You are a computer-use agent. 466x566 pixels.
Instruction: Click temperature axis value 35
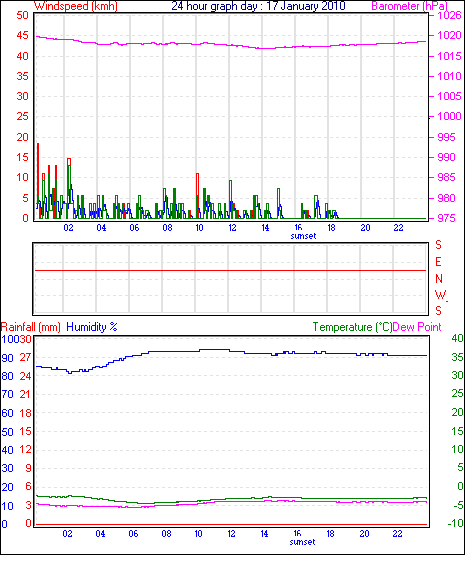(x=457, y=357)
